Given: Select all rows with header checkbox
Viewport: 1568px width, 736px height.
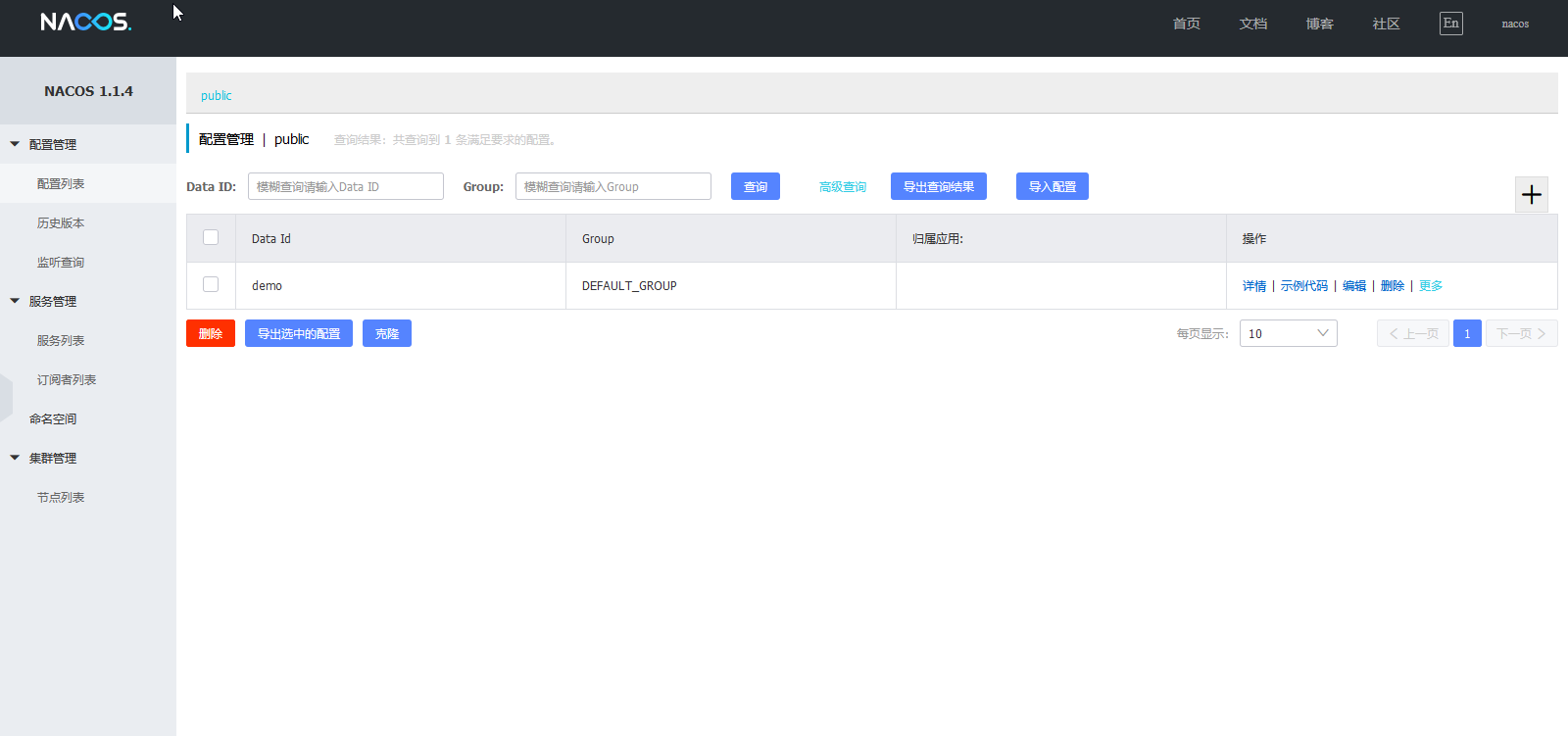Looking at the screenshot, I should click(211, 237).
